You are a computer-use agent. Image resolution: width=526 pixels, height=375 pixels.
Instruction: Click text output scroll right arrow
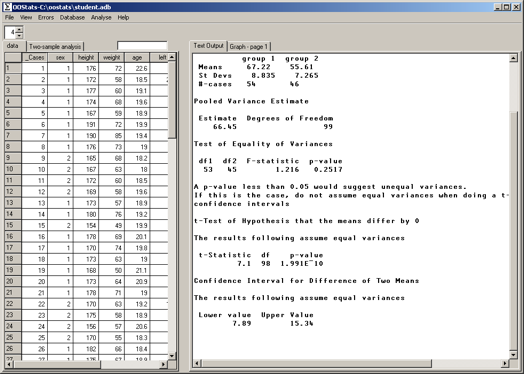click(505, 363)
